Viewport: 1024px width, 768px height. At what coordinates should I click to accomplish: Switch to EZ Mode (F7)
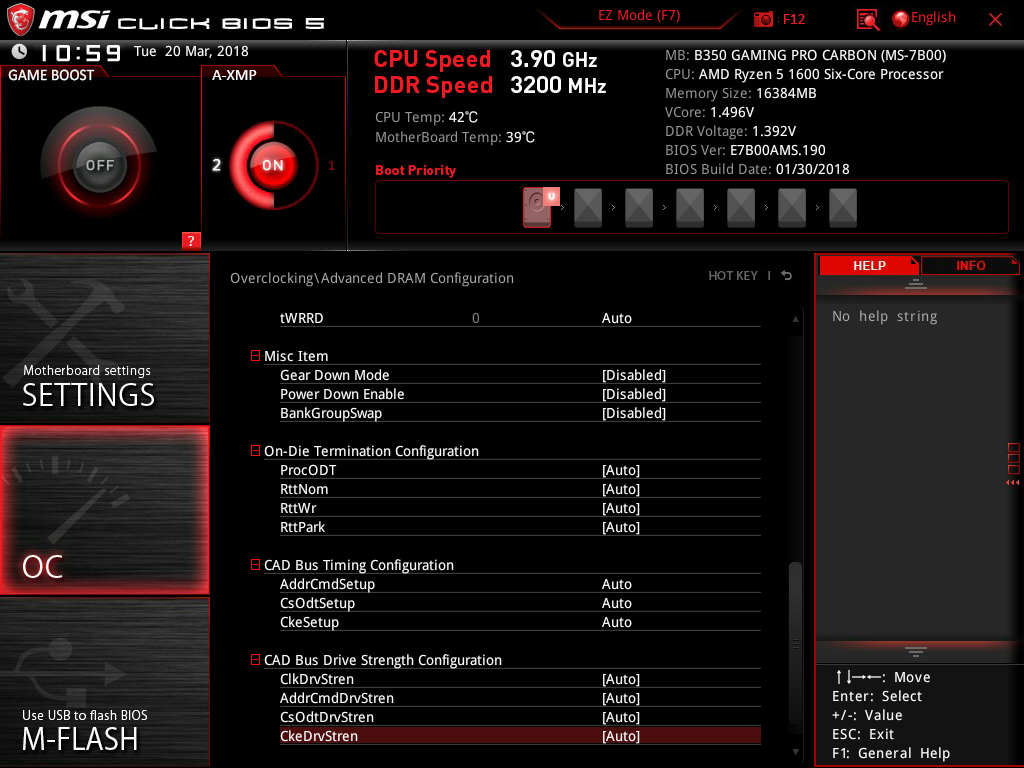click(639, 16)
